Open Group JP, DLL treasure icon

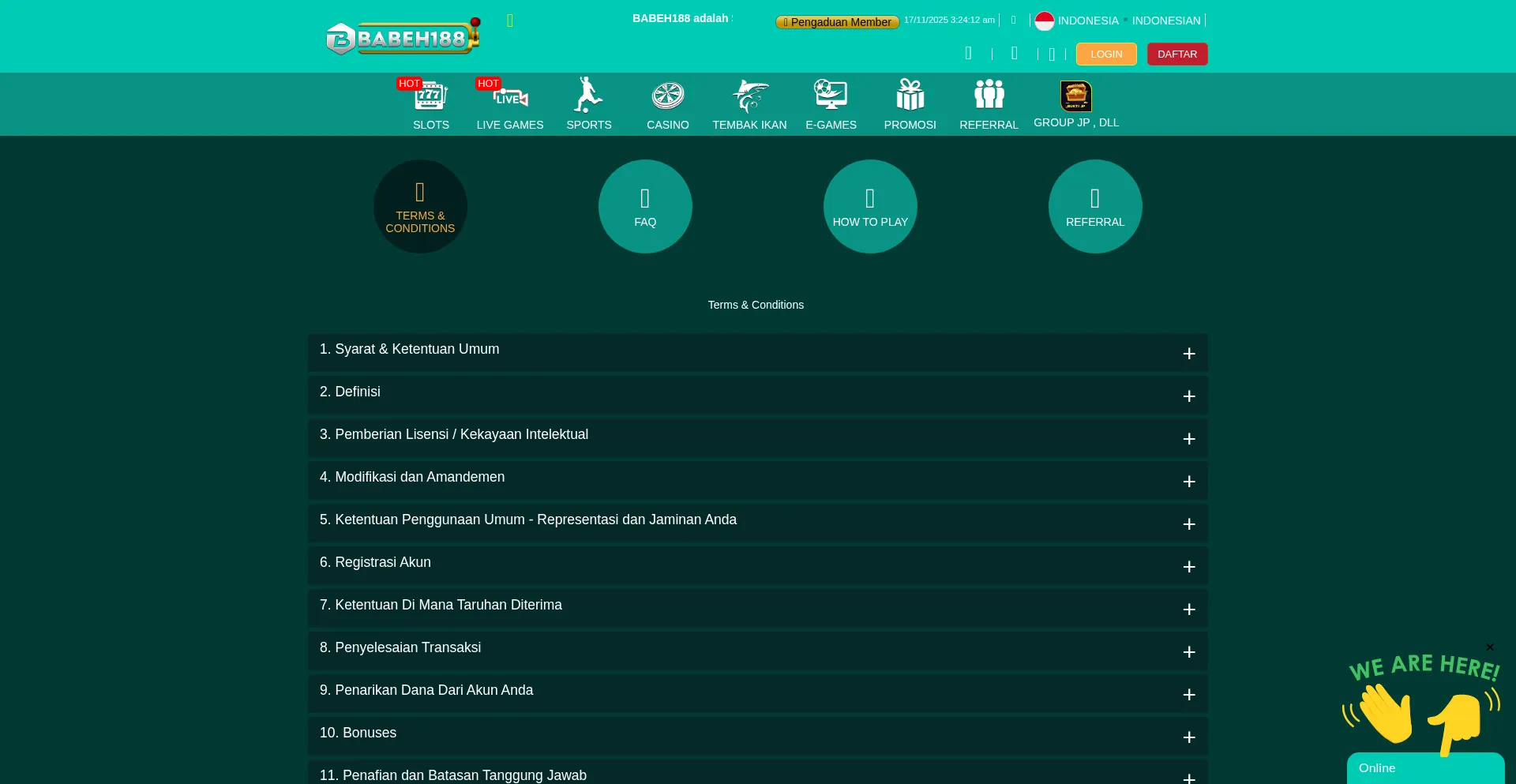[1075, 96]
